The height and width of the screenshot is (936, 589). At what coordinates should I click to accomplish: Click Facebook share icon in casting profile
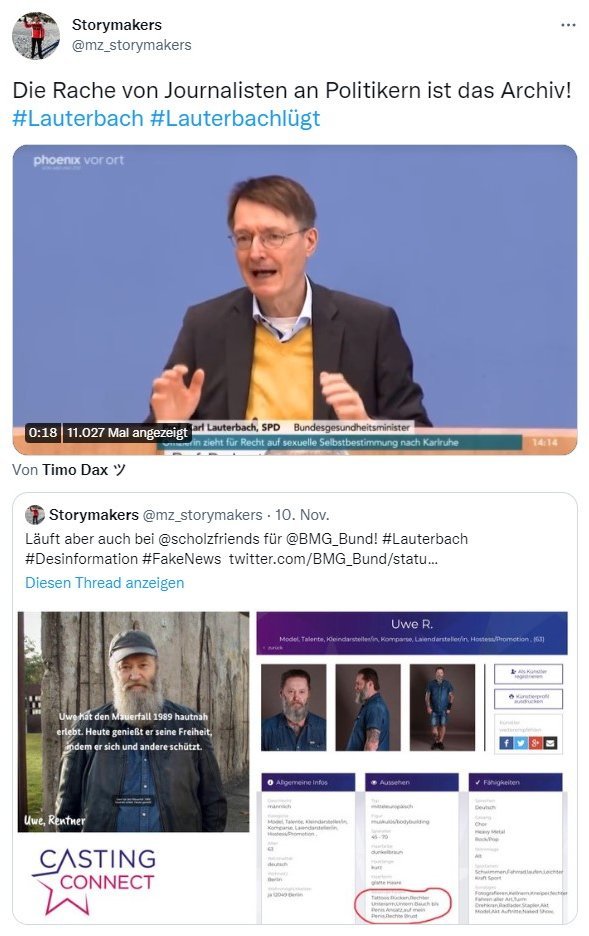(x=506, y=743)
